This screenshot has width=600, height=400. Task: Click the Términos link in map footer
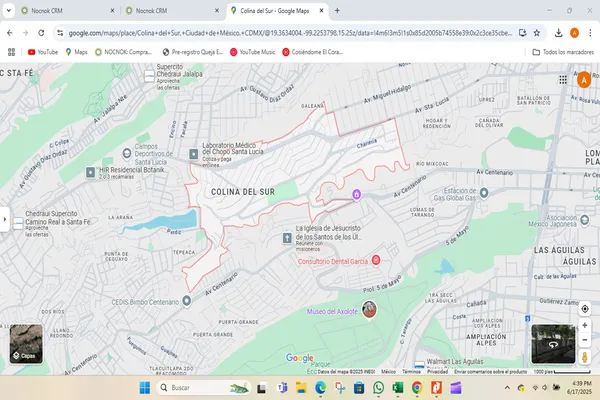click(411, 372)
